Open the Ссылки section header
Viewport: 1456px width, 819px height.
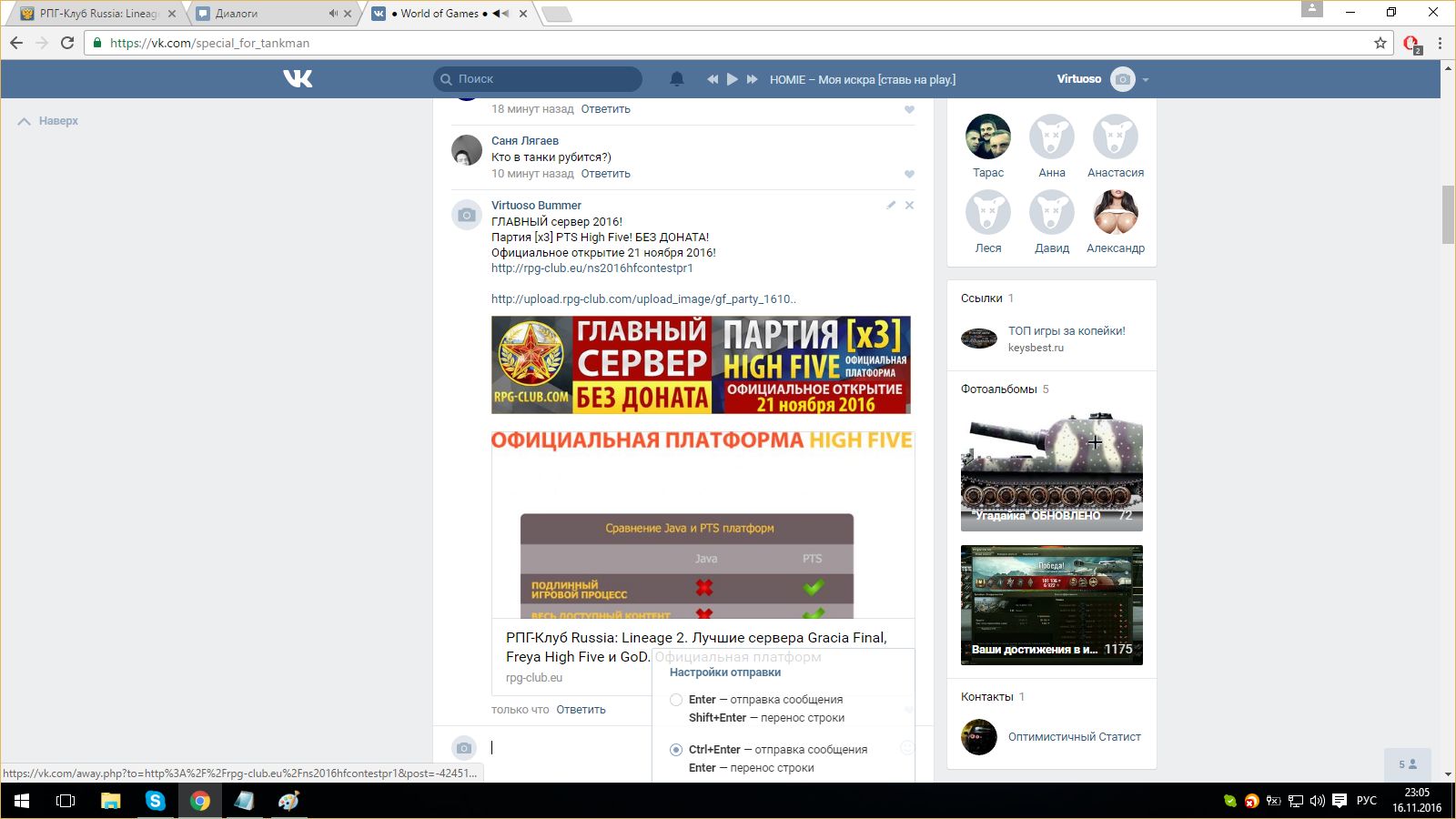(x=982, y=298)
